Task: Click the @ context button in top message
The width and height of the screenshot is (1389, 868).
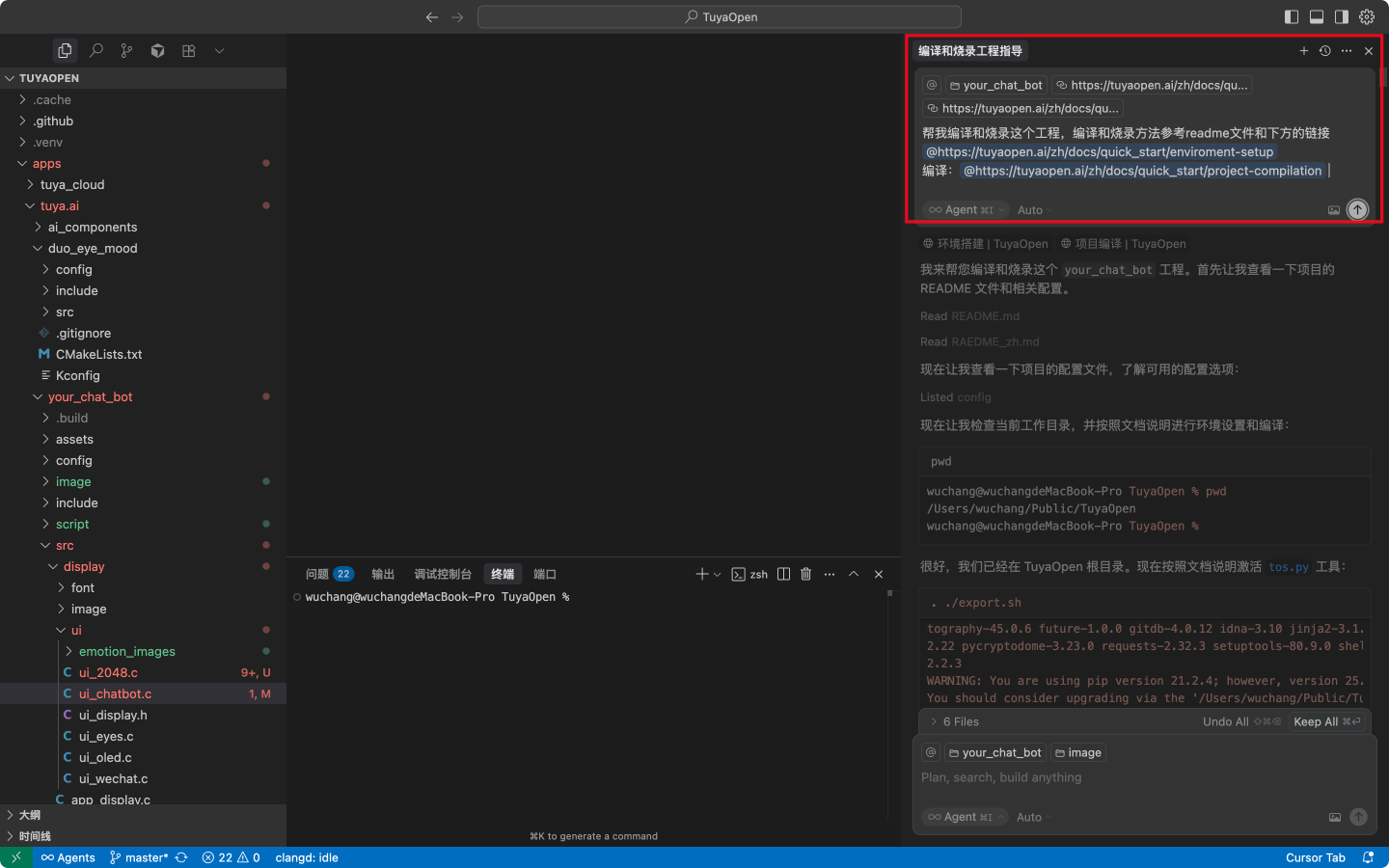Action: pos(932,85)
